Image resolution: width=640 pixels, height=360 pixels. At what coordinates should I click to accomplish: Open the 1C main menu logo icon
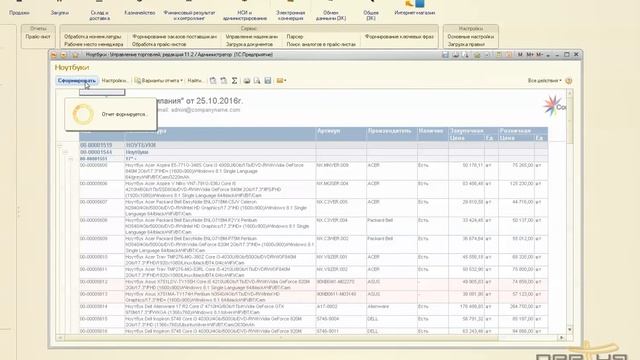point(54,55)
